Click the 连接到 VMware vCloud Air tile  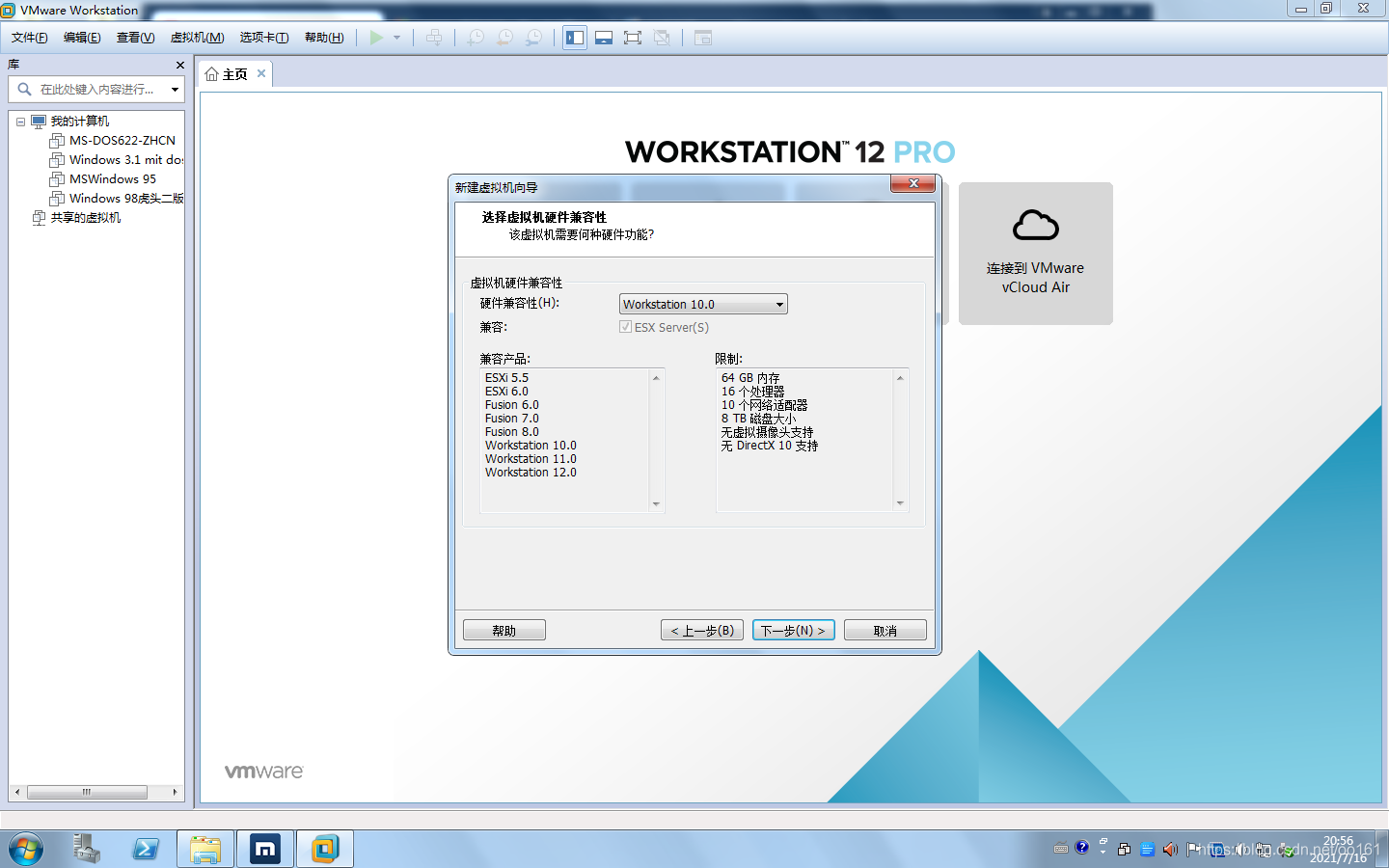click(x=1036, y=254)
